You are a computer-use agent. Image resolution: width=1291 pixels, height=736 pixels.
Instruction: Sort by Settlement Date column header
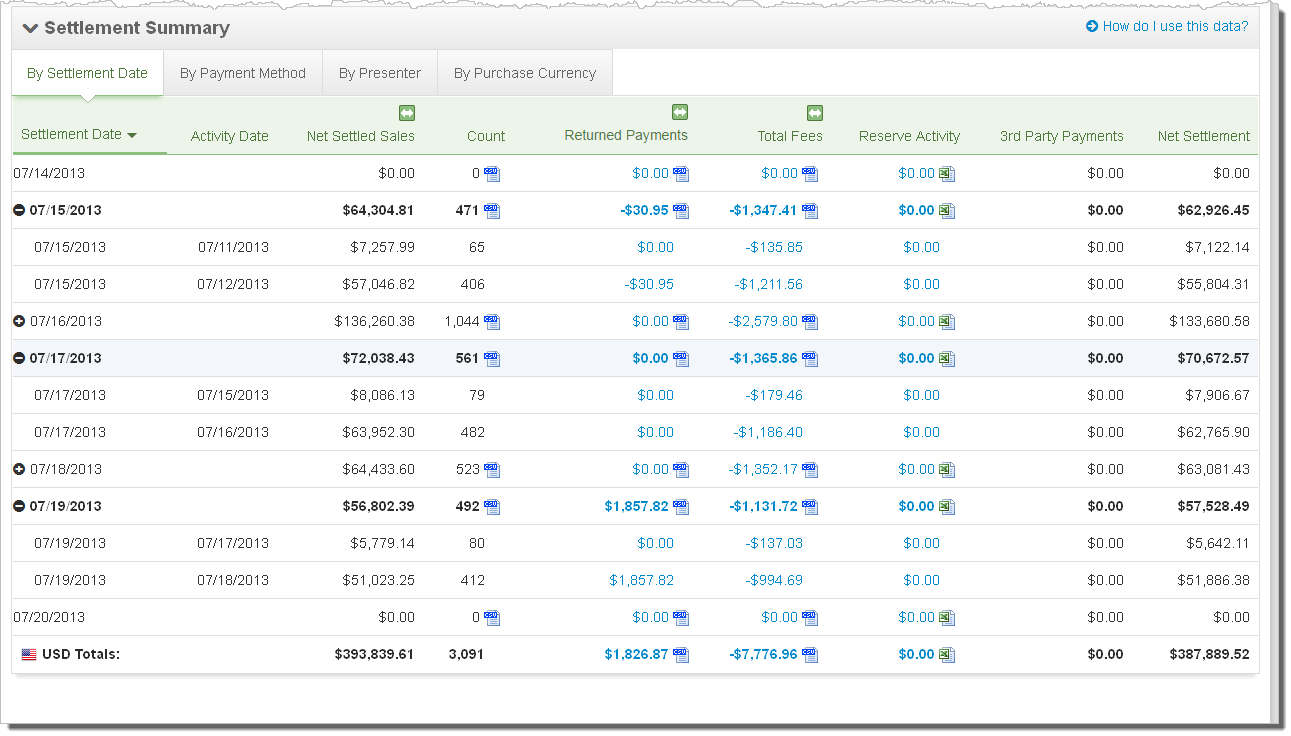[x=79, y=134]
